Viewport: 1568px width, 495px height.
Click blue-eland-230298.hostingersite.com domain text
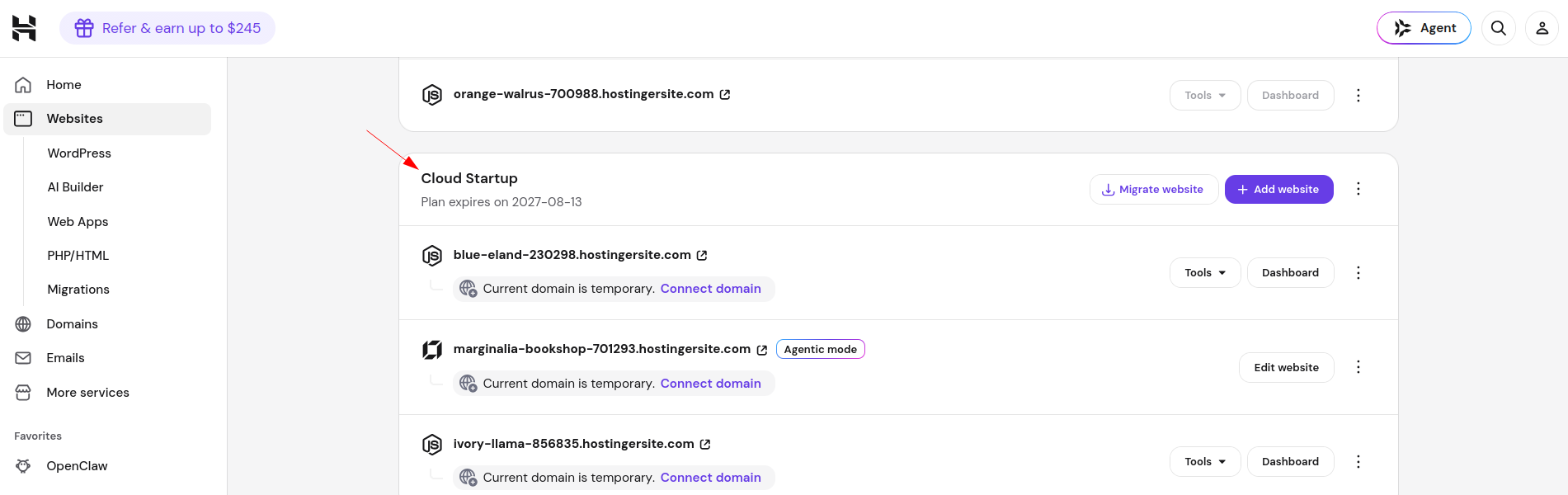(572, 255)
